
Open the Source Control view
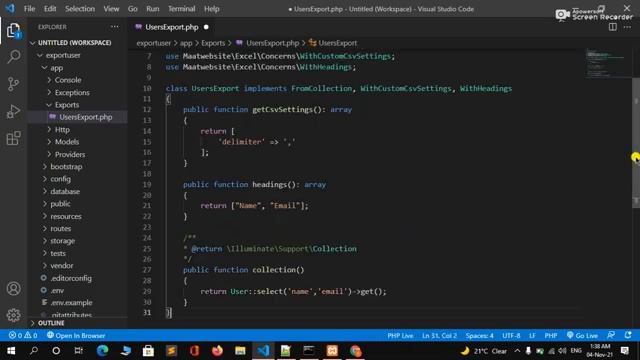pos(13,84)
